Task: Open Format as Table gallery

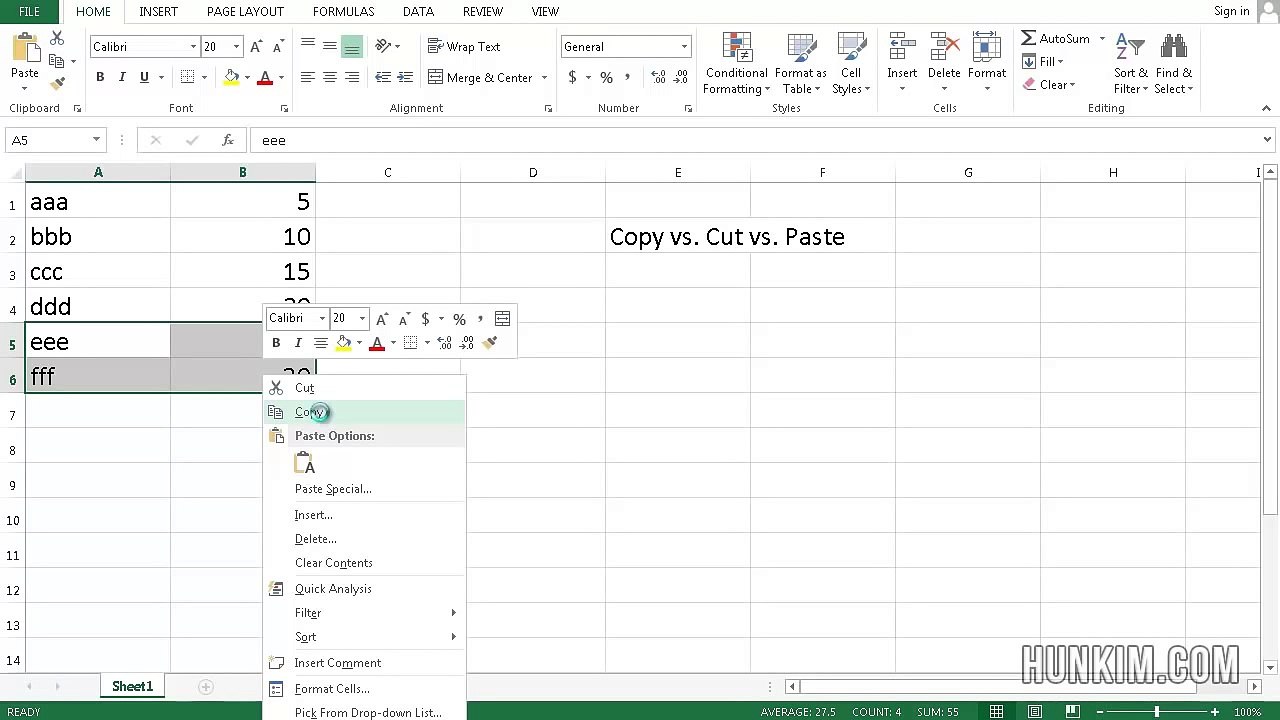Action: pyautogui.click(x=801, y=64)
